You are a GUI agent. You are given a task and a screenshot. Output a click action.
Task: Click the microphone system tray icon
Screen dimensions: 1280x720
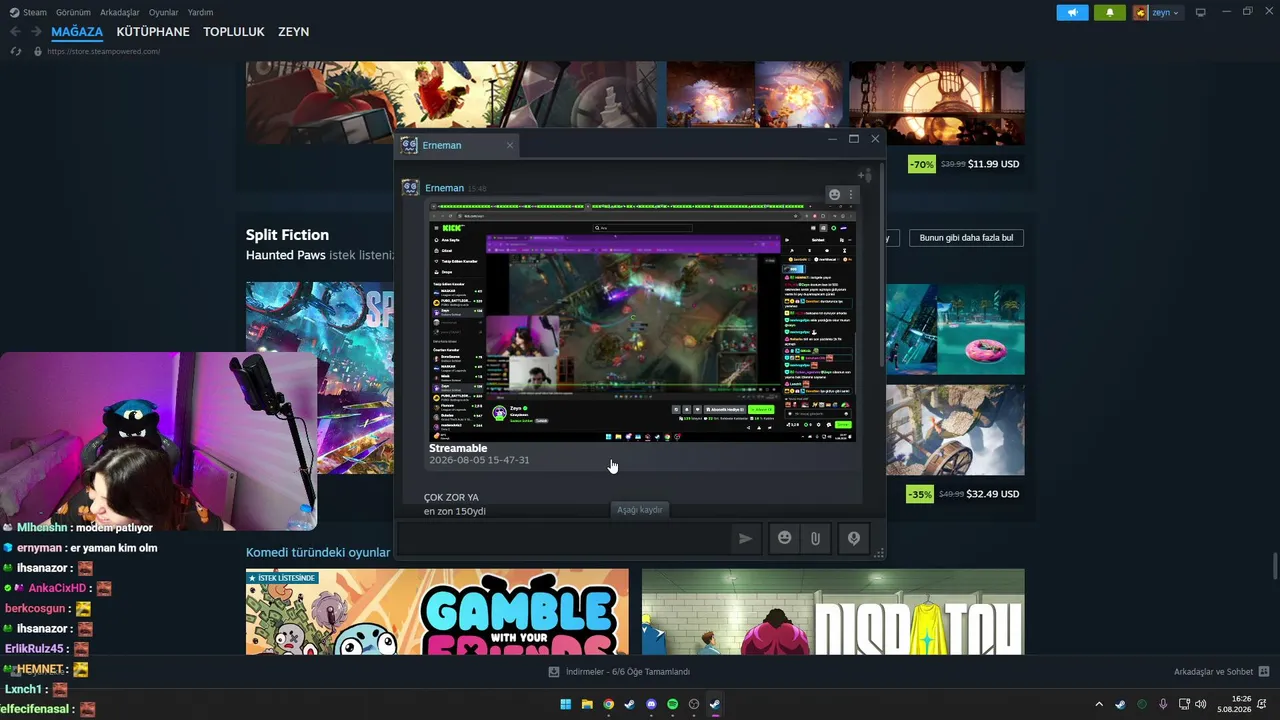1163,704
